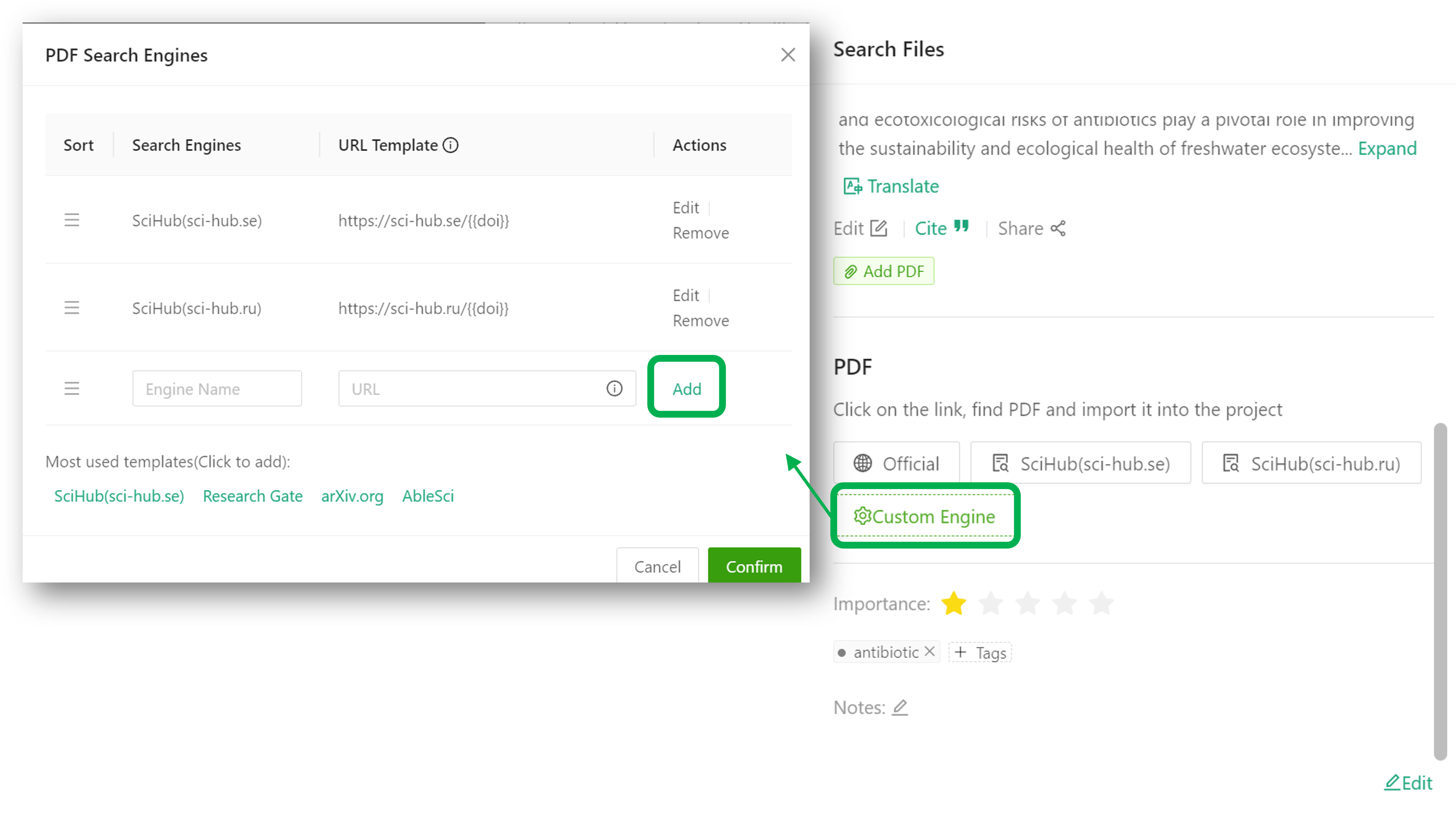Click the info icon inside URL field

pyautogui.click(x=614, y=389)
